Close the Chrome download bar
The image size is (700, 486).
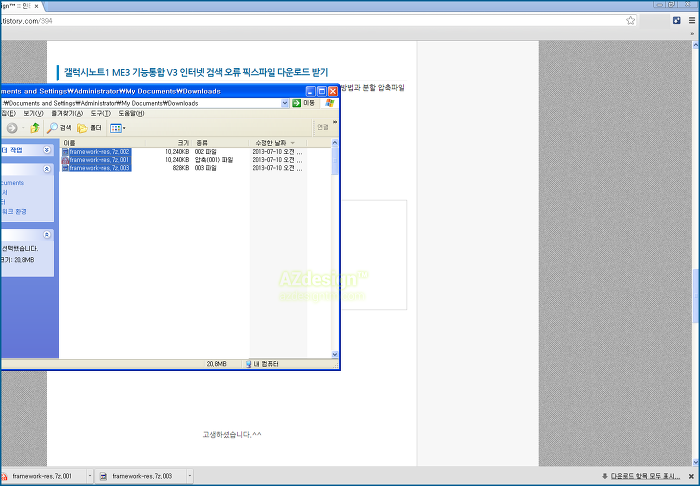pos(691,476)
